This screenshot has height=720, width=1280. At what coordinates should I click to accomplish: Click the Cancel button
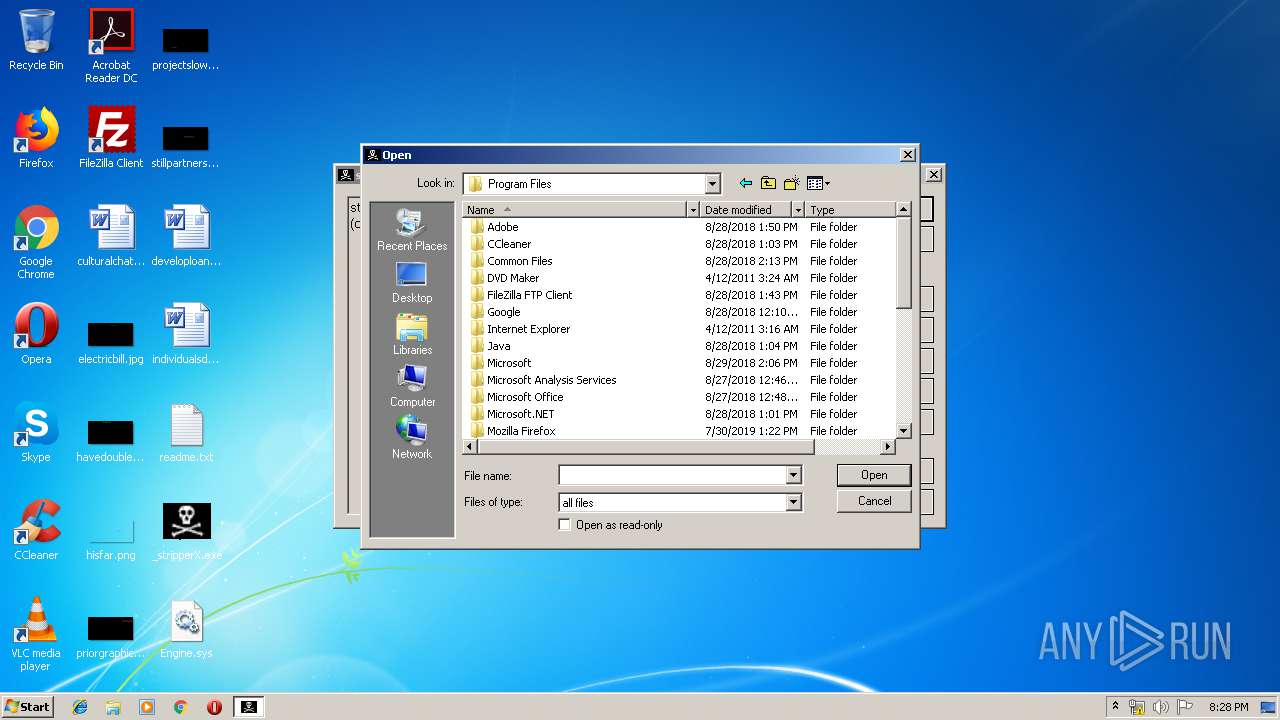click(874, 501)
